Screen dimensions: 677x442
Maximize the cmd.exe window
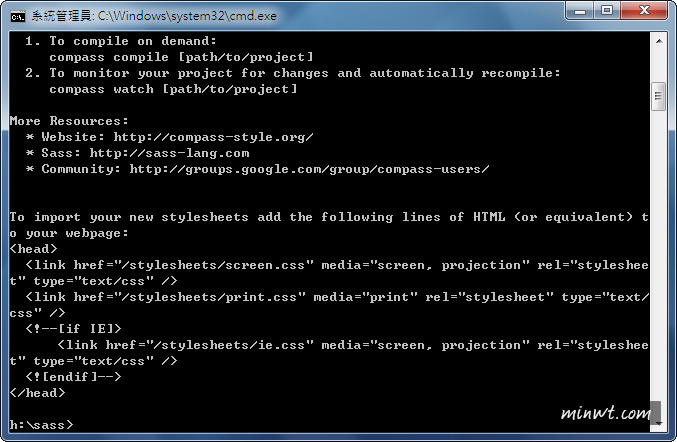607,11
